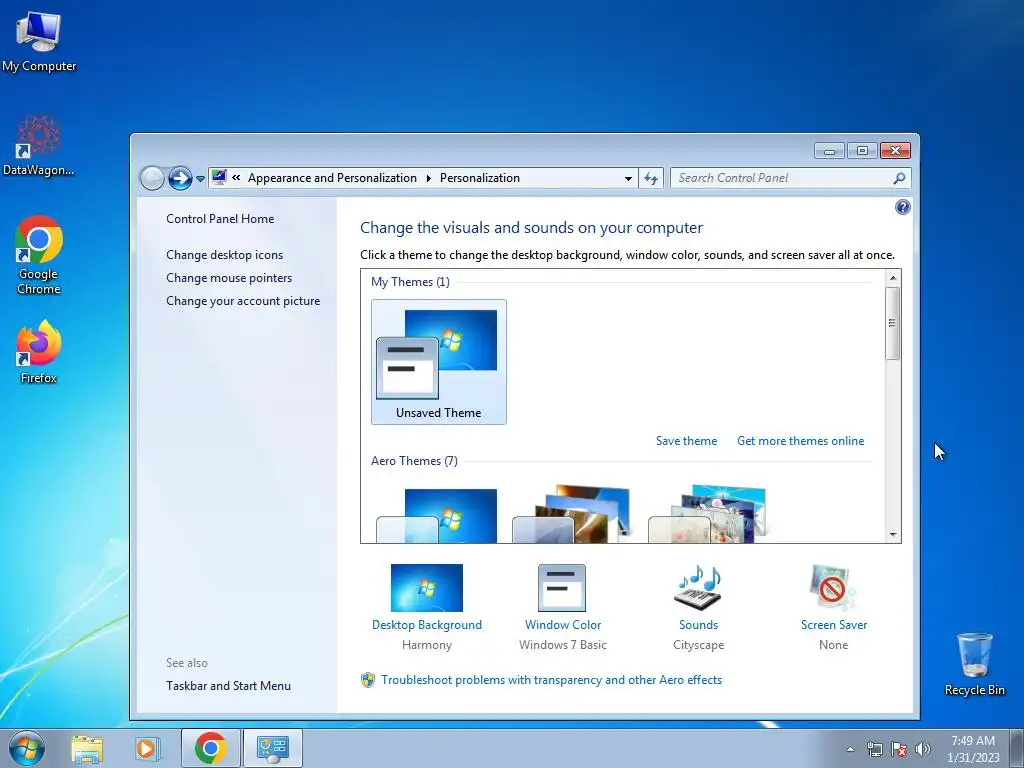Click Change mouse pointers link

click(x=229, y=278)
